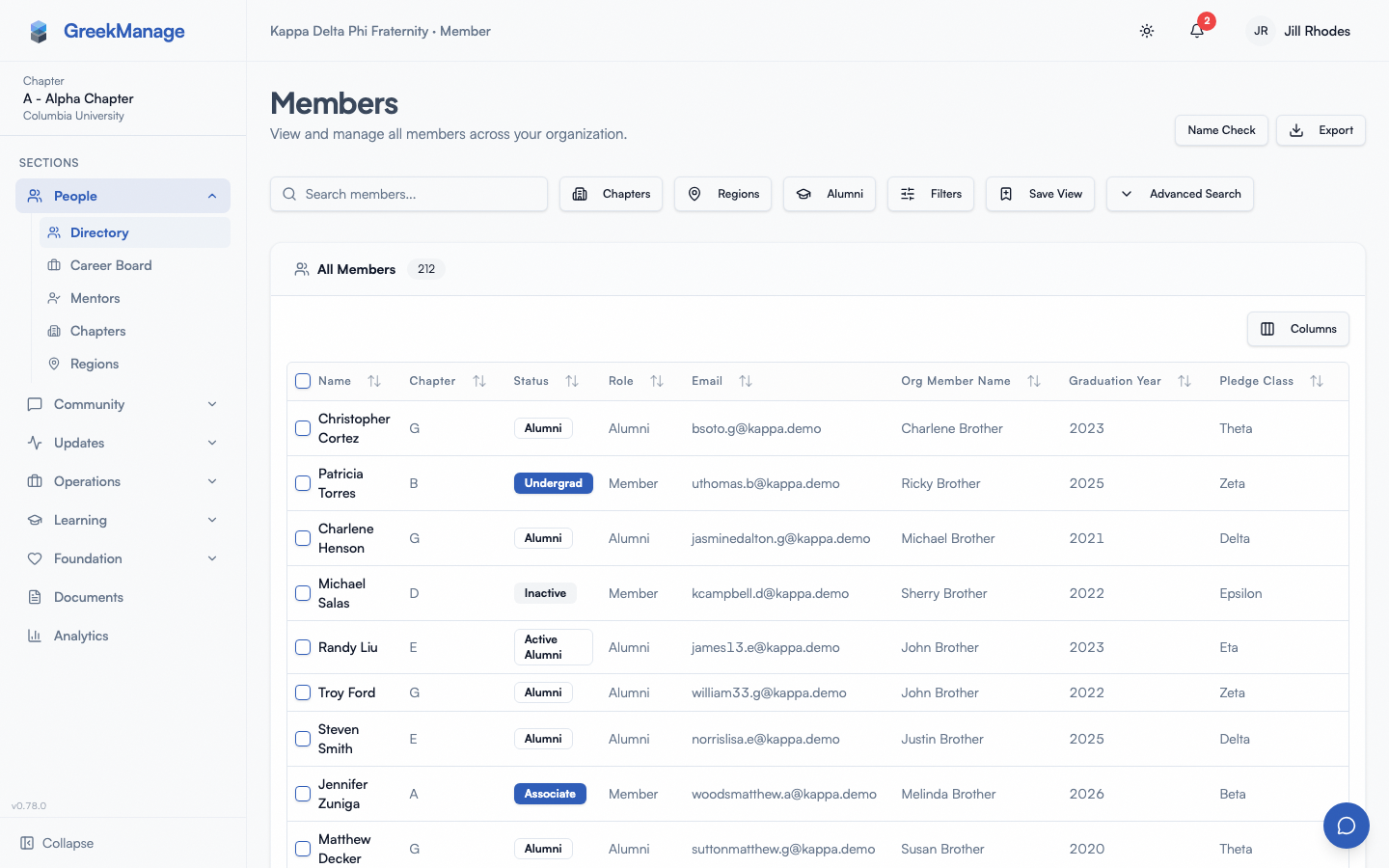Viewport: 1389px width, 868px height.
Task: Click the magnifier icon in search box
Action: click(289, 194)
